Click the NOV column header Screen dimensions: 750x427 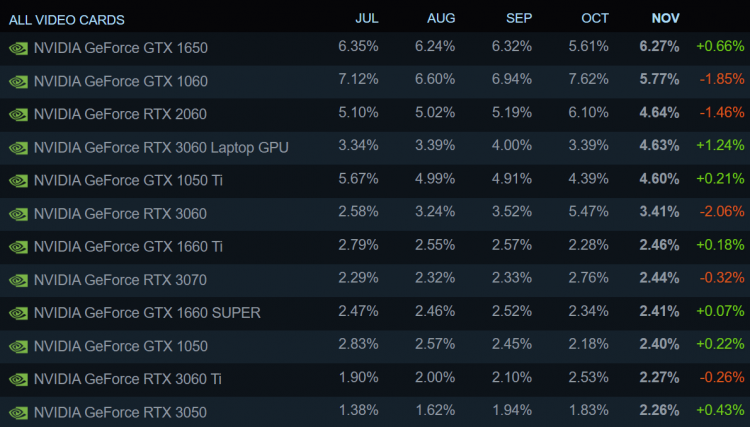pyautogui.click(x=666, y=18)
